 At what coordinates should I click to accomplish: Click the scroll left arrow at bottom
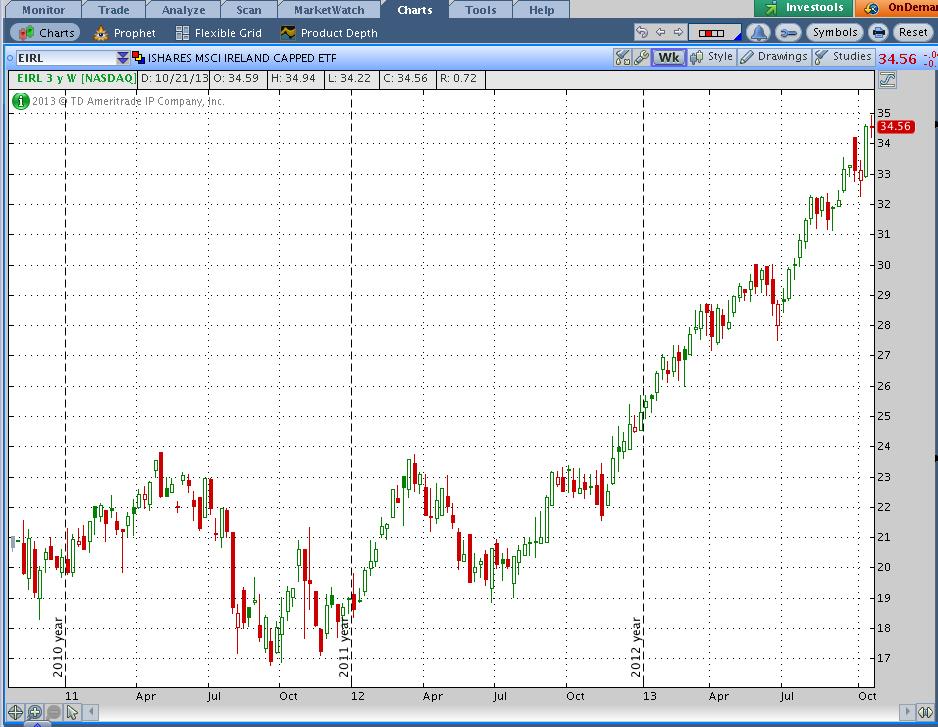(91, 712)
